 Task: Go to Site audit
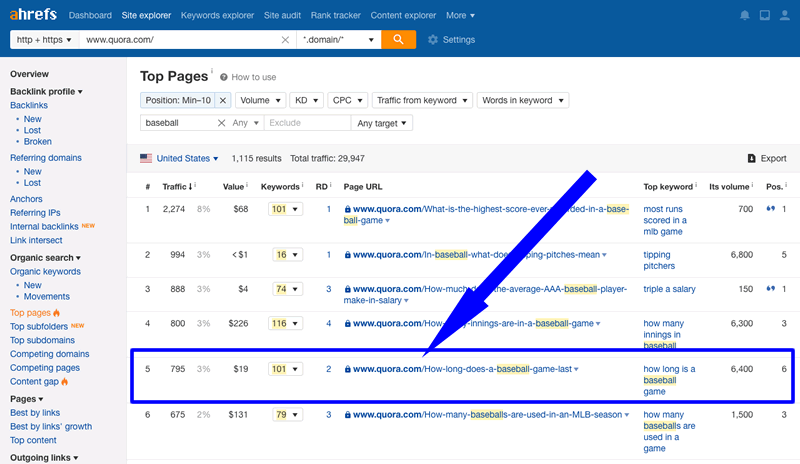(x=282, y=15)
